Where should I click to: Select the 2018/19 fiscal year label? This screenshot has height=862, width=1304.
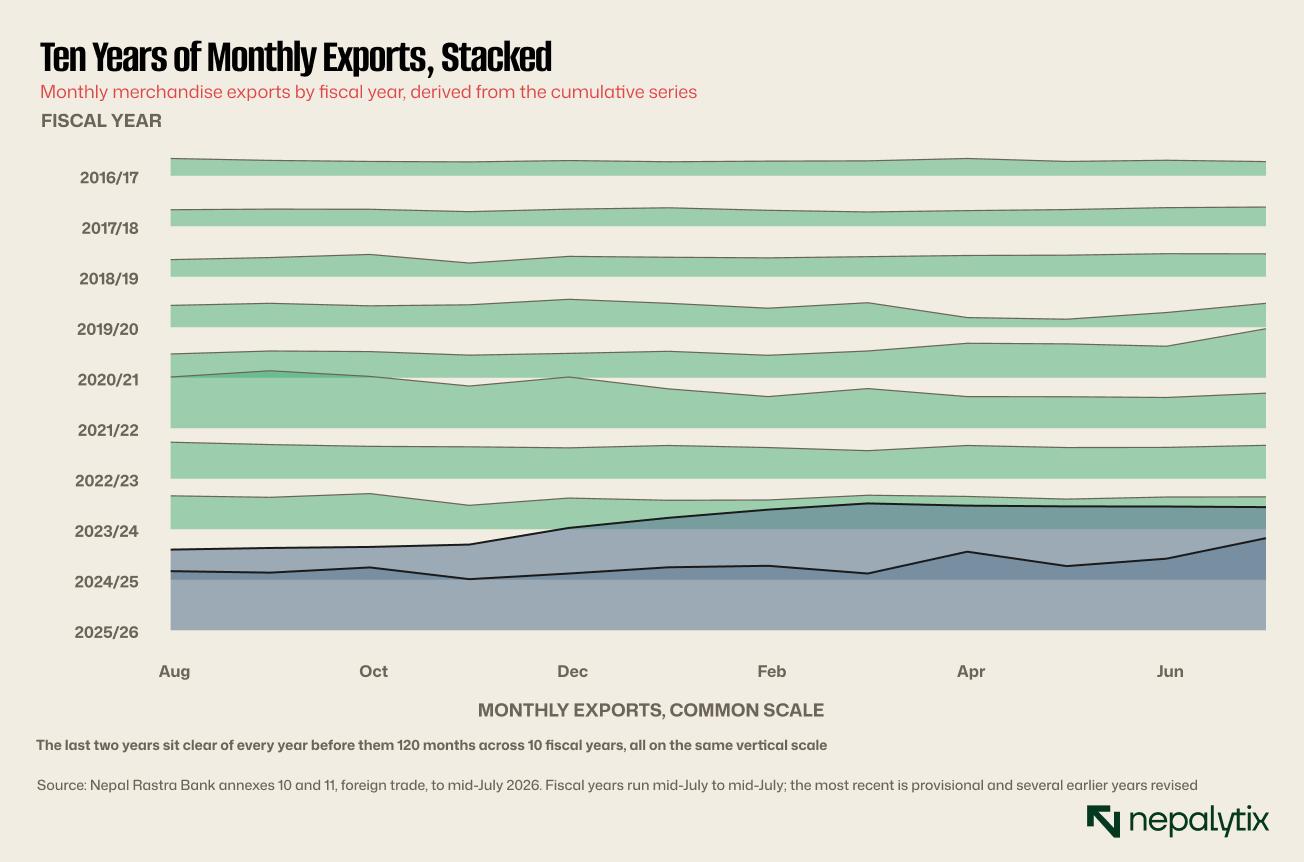pos(109,279)
